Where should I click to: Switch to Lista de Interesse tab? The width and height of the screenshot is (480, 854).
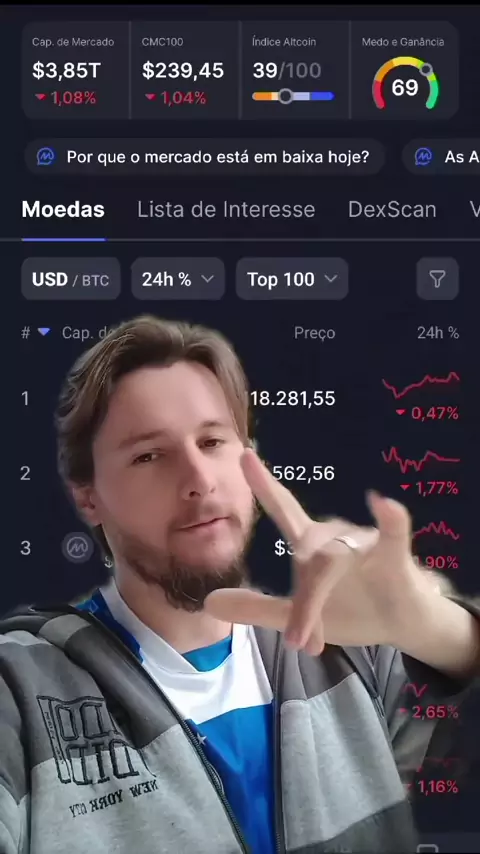coord(226,210)
